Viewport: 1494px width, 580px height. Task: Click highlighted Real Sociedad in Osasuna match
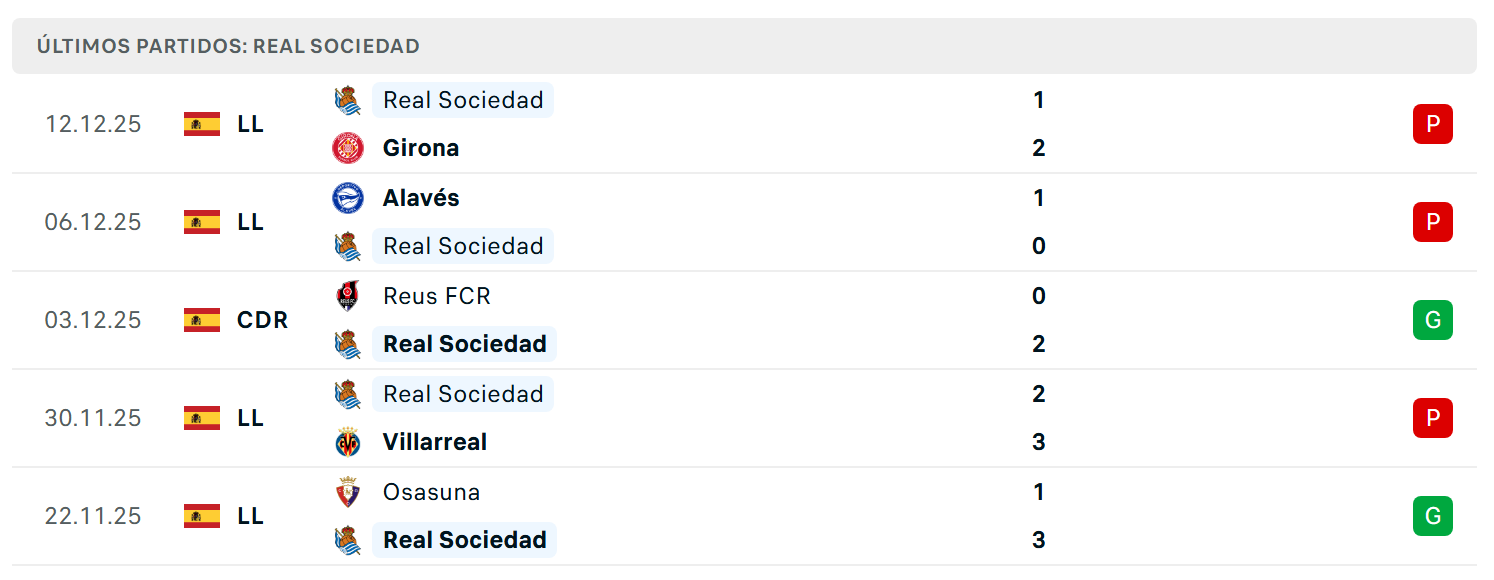pyautogui.click(x=465, y=540)
